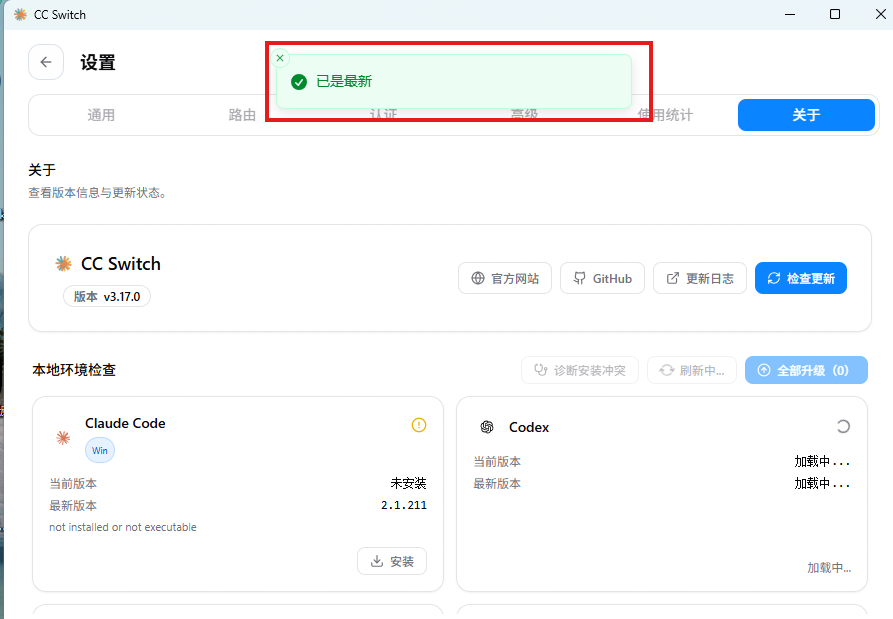Install Claude Code via 安装 button
Screen dimensions: 893x619
point(392,561)
